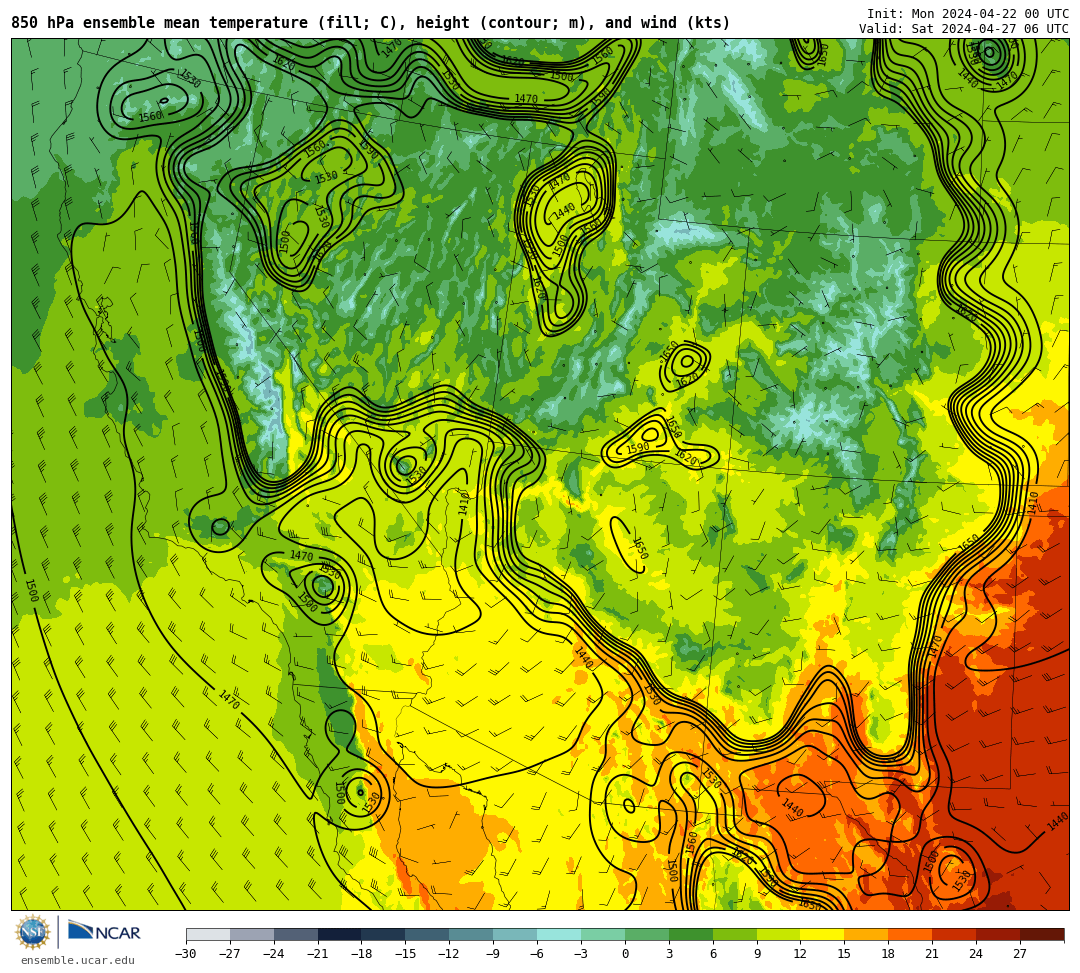Viewport: 1080px width, 973px height.
Task: Select the Init: Mon 2024-04-22 00 UTC line
Action: click(968, 14)
